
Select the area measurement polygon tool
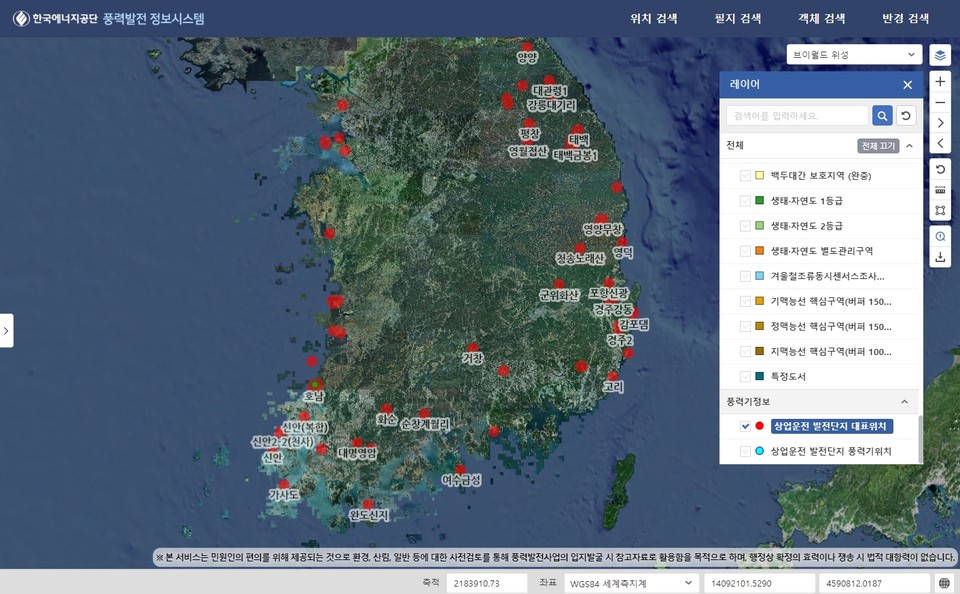click(x=940, y=211)
